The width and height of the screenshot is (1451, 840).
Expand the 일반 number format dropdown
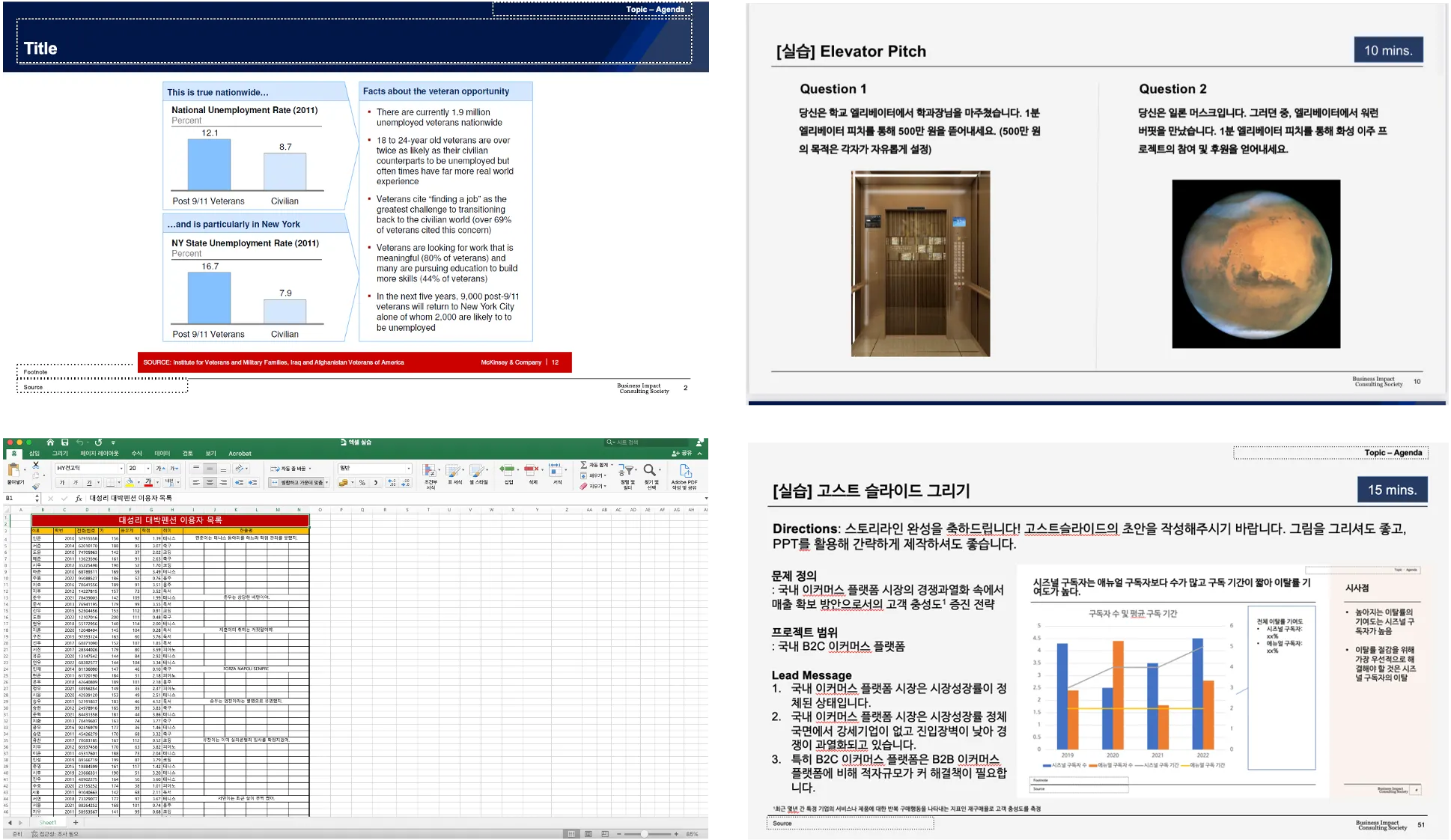click(x=409, y=469)
